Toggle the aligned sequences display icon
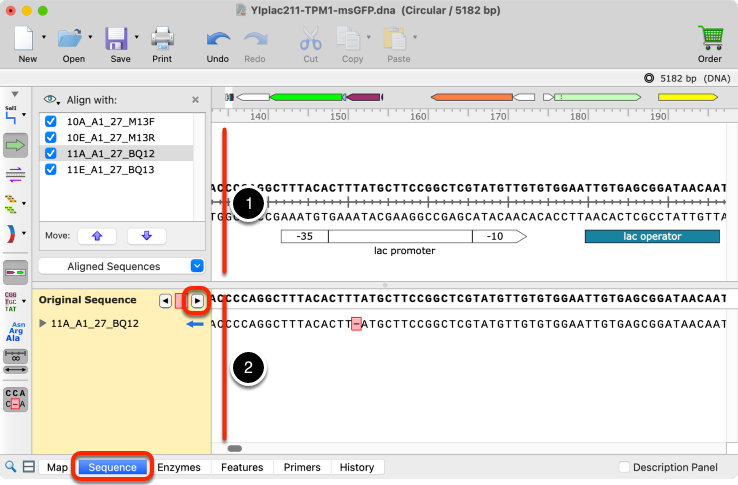This screenshot has width=738, height=485. tap(16, 273)
